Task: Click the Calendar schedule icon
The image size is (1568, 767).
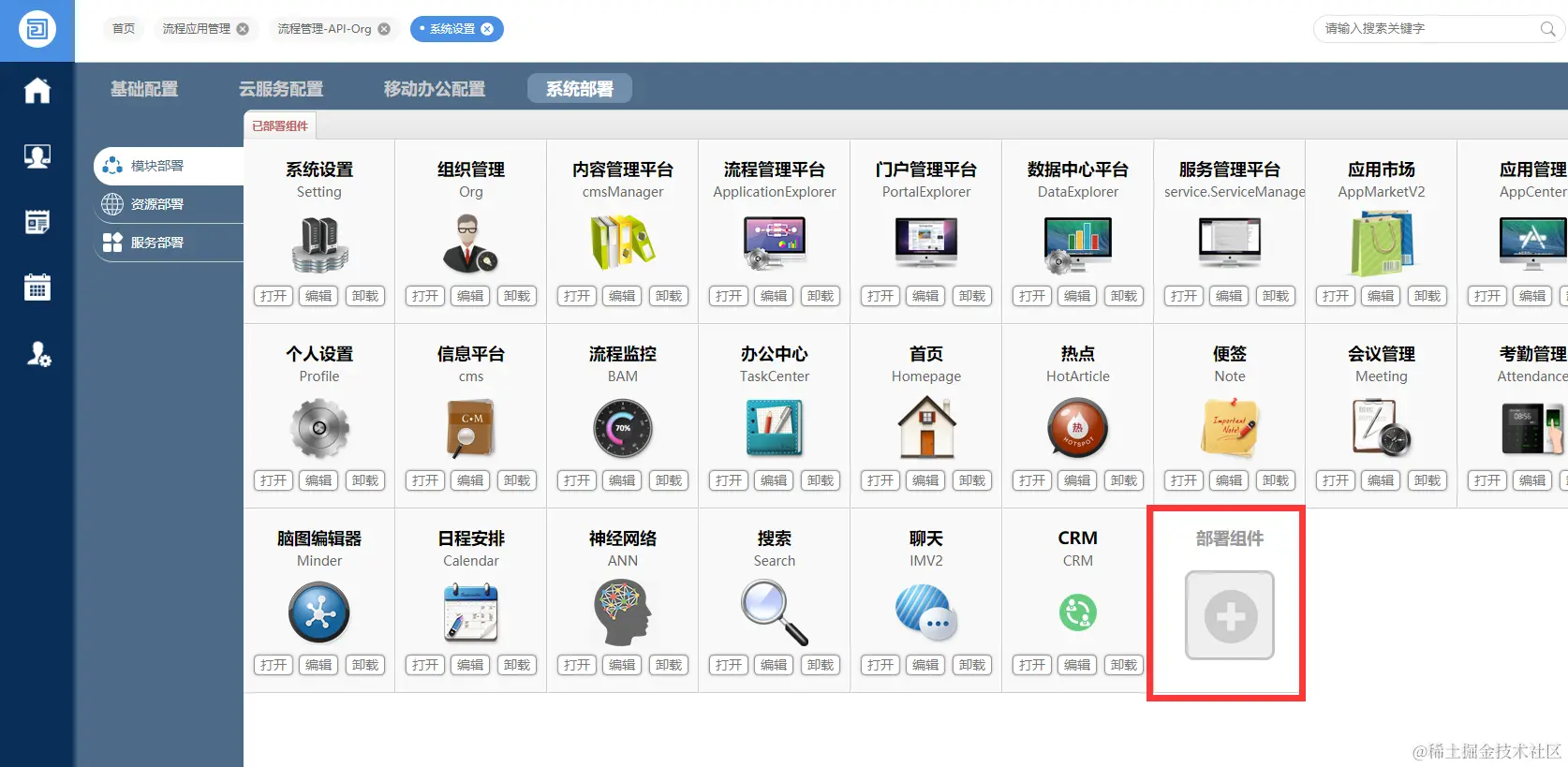Action: click(x=470, y=612)
